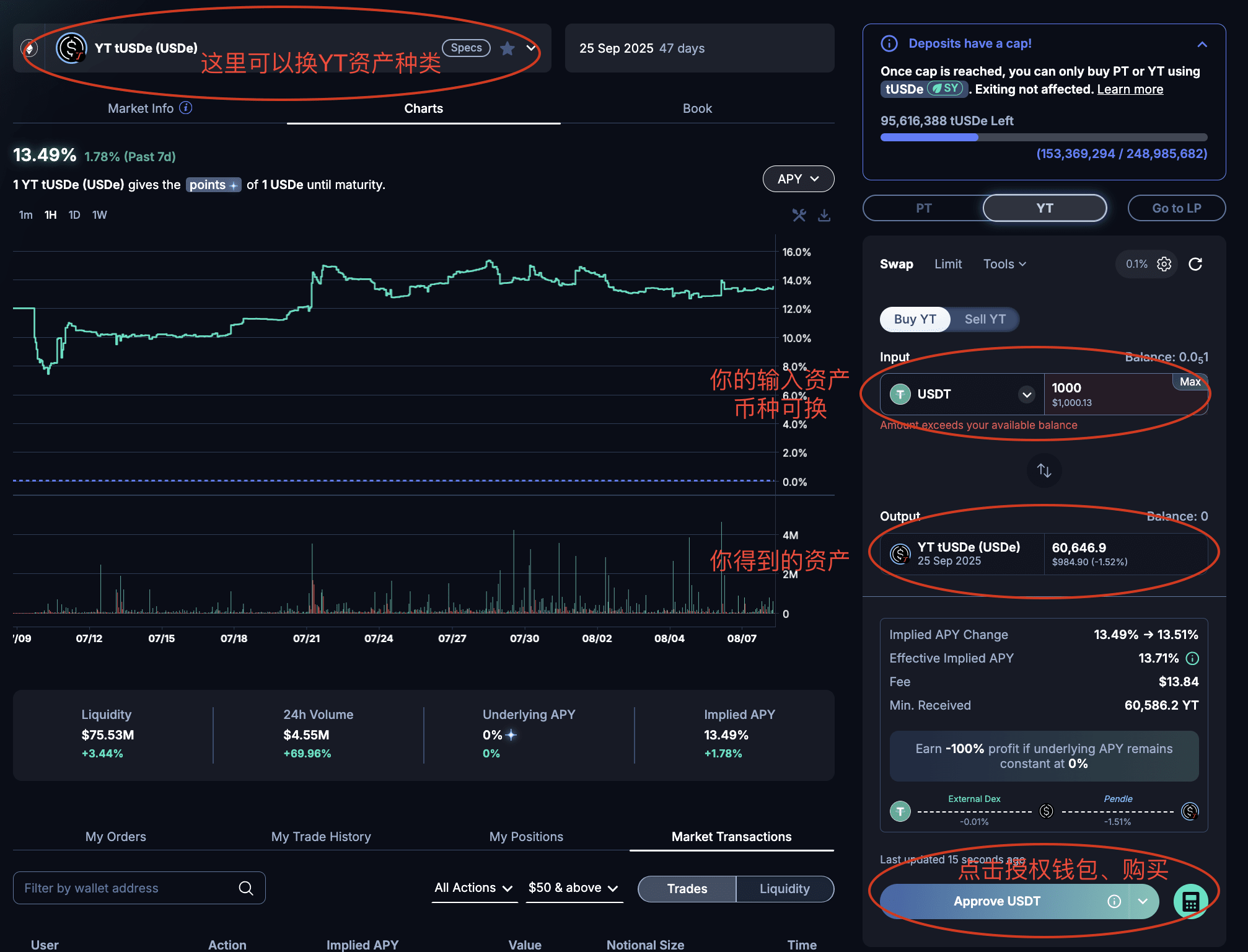Click the info icon on Approve USDT button
1248x952 pixels.
tap(1114, 901)
